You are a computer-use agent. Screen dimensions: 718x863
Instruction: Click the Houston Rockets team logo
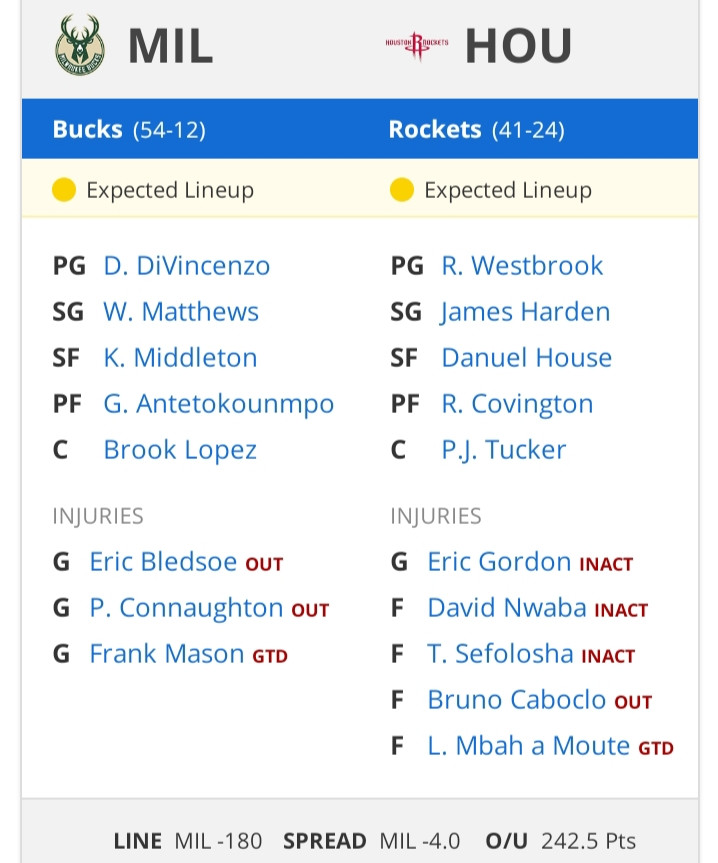tap(416, 45)
